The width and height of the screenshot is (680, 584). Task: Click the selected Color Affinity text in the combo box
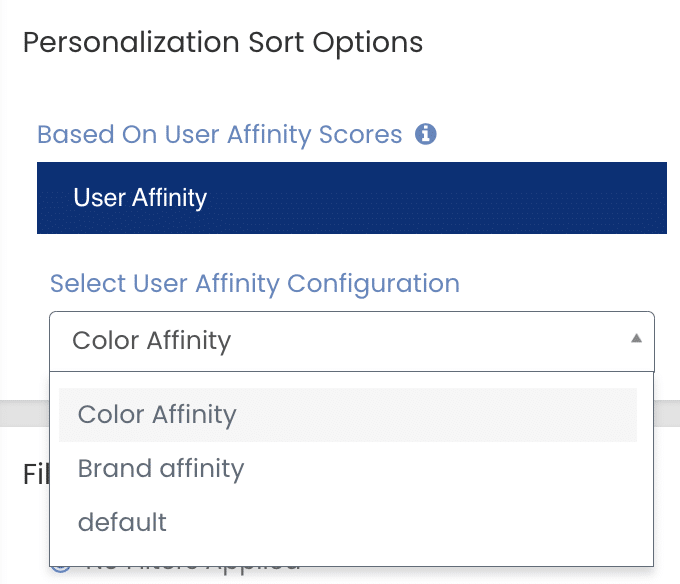[x=151, y=341]
